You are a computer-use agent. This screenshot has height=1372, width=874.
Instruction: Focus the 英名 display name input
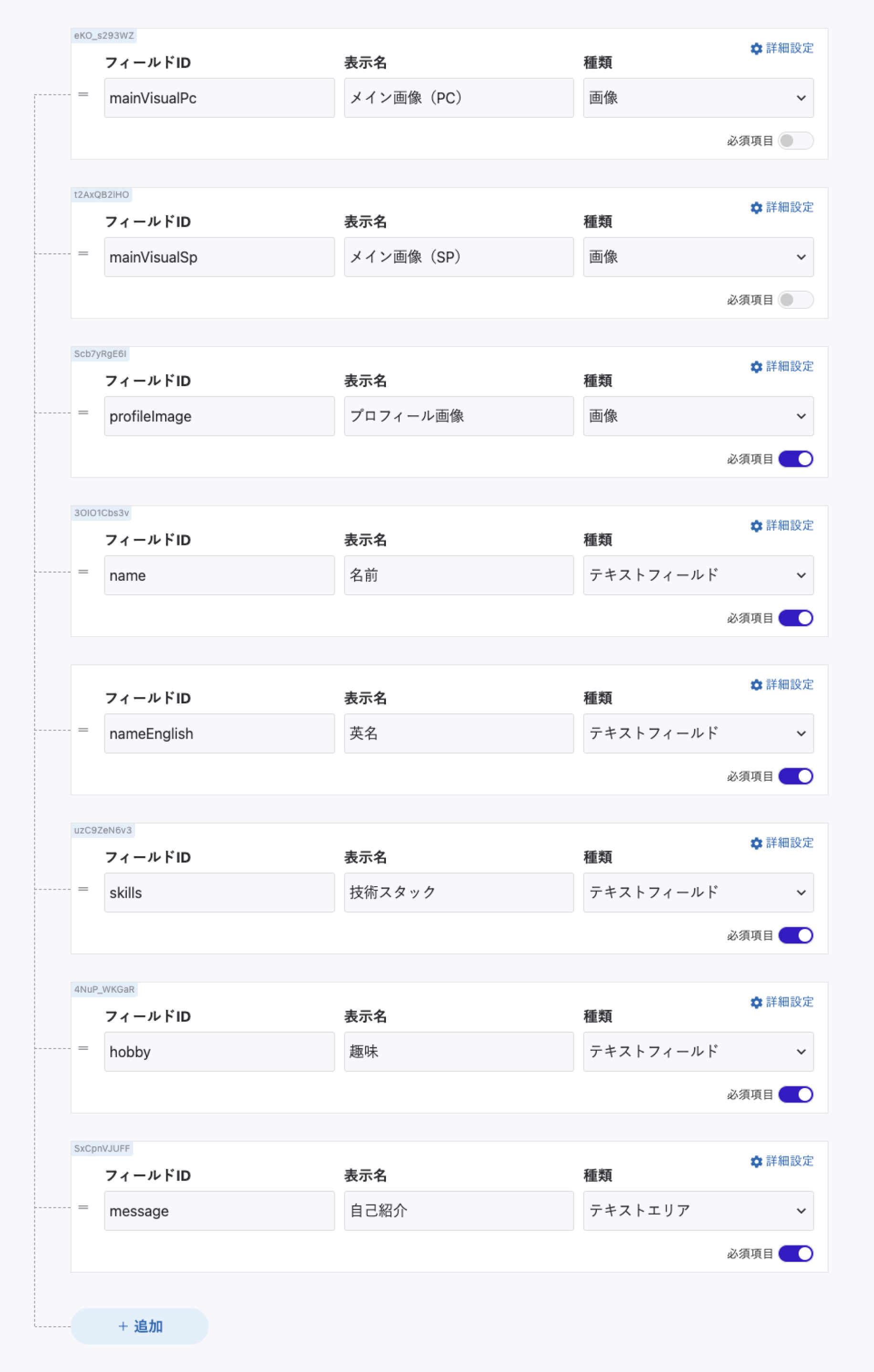click(458, 733)
